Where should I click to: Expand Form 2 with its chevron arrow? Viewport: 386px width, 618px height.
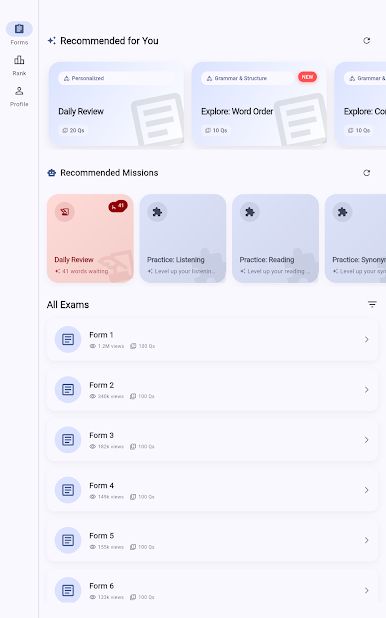click(x=367, y=389)
